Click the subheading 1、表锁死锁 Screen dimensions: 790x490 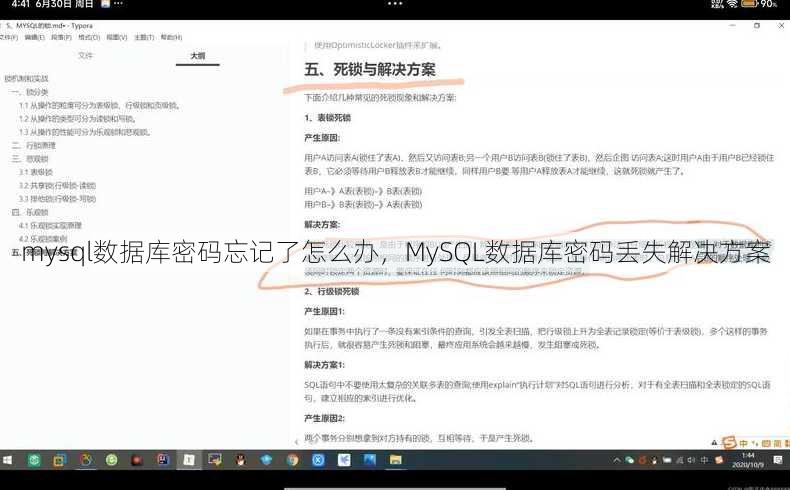[x=327, y=118]
